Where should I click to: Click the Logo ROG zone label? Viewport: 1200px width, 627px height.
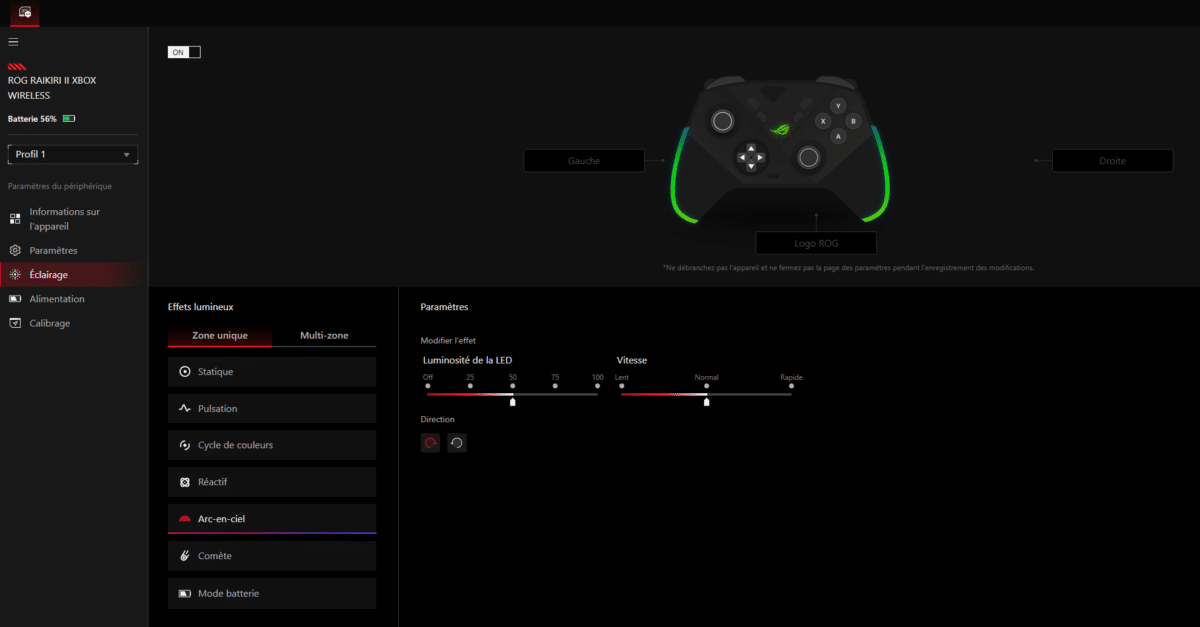[x=817, y=242]
